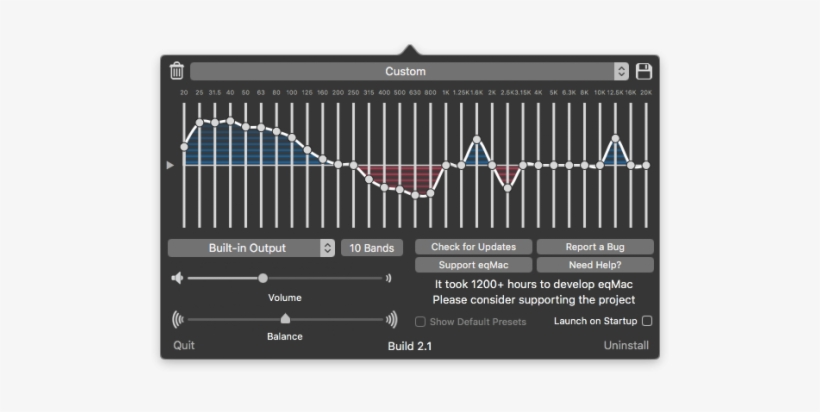Click the 12.5K band slider knob
820x412 pixels.
click(616, 139)
